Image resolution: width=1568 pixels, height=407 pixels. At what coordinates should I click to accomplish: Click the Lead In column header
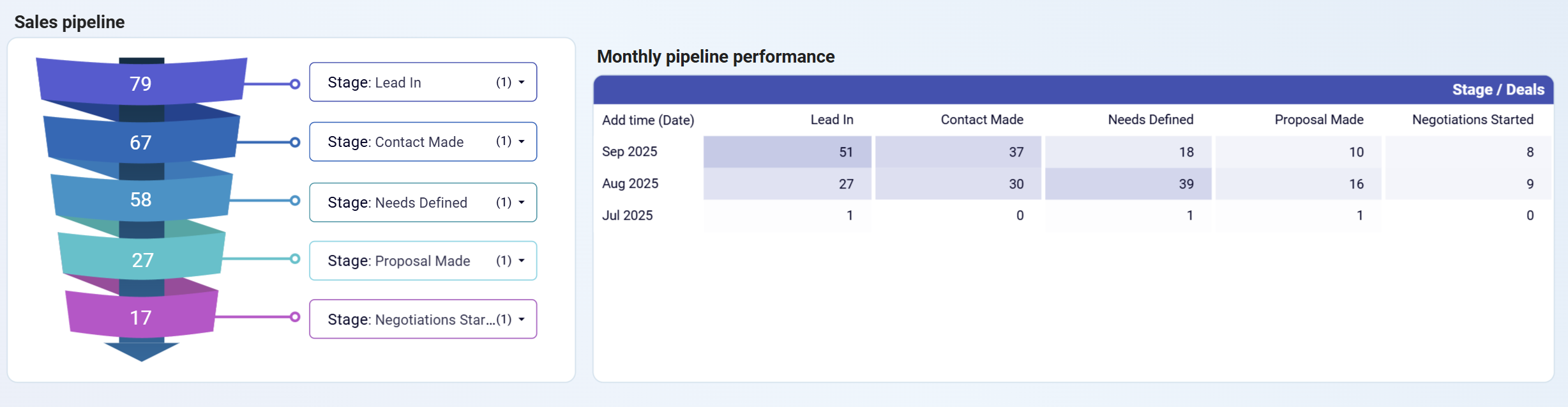pyautogui.click(x=831, y=120)
